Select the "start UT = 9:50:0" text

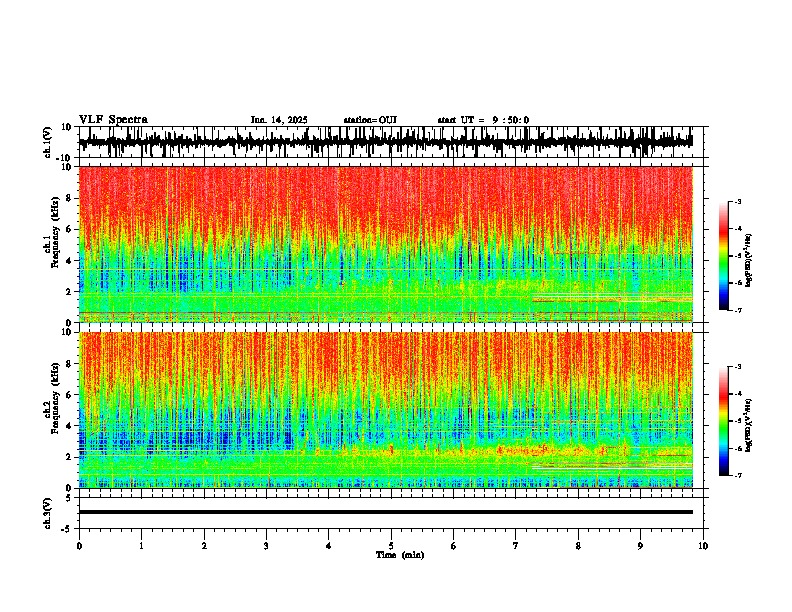tap(483, 120)
